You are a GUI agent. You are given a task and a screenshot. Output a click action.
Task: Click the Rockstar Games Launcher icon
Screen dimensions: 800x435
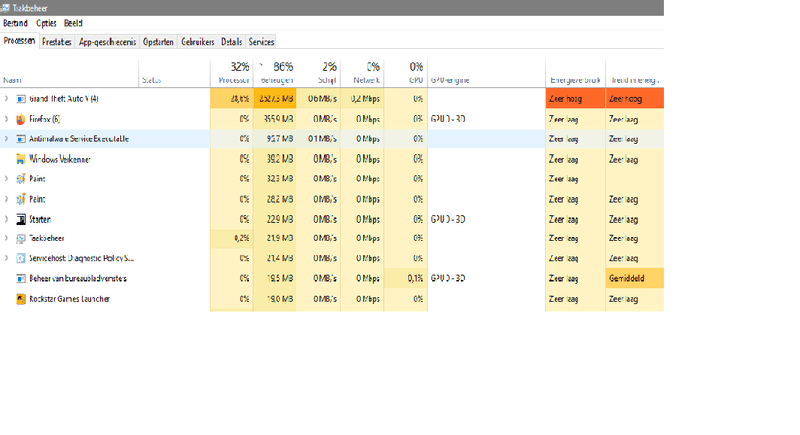point(20,299)
